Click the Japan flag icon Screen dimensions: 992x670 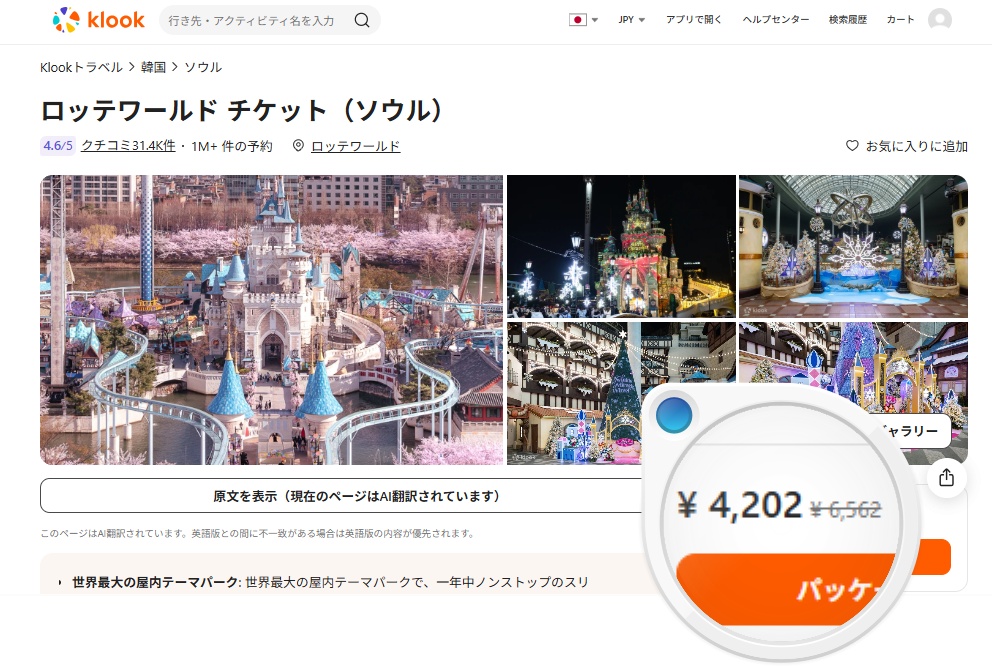[x=578, y=20]
